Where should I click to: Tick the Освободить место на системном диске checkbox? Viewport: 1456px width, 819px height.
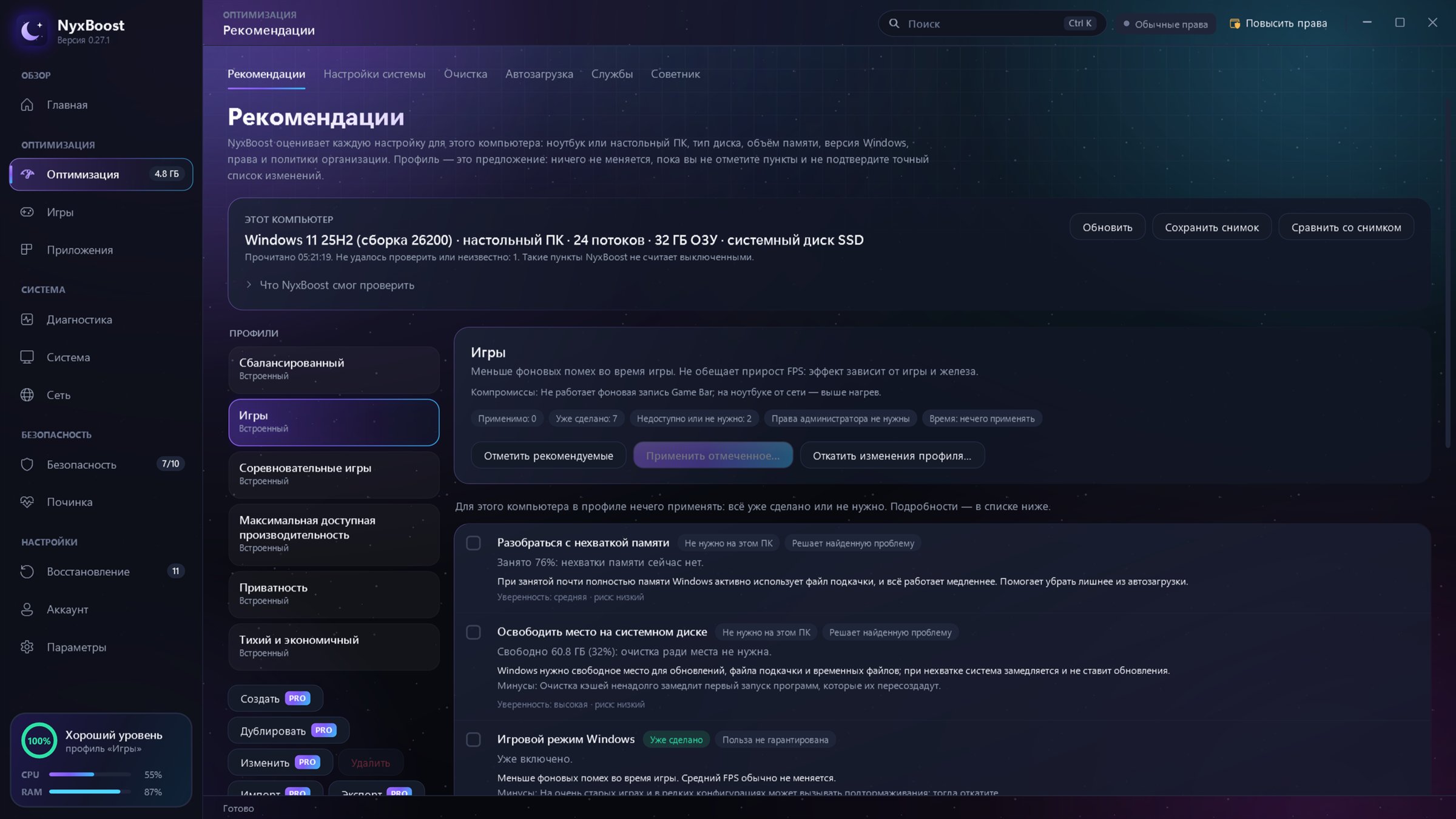coord(473,632)
